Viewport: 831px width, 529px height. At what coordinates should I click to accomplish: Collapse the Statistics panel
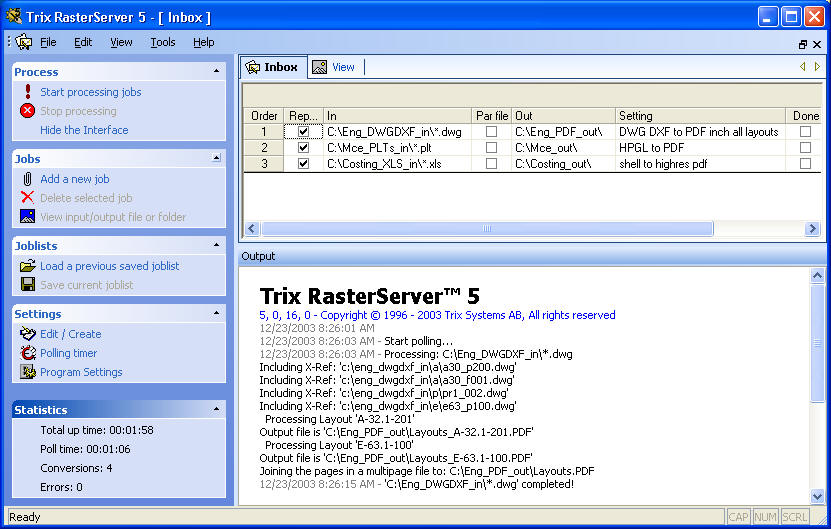pos(216,409)
